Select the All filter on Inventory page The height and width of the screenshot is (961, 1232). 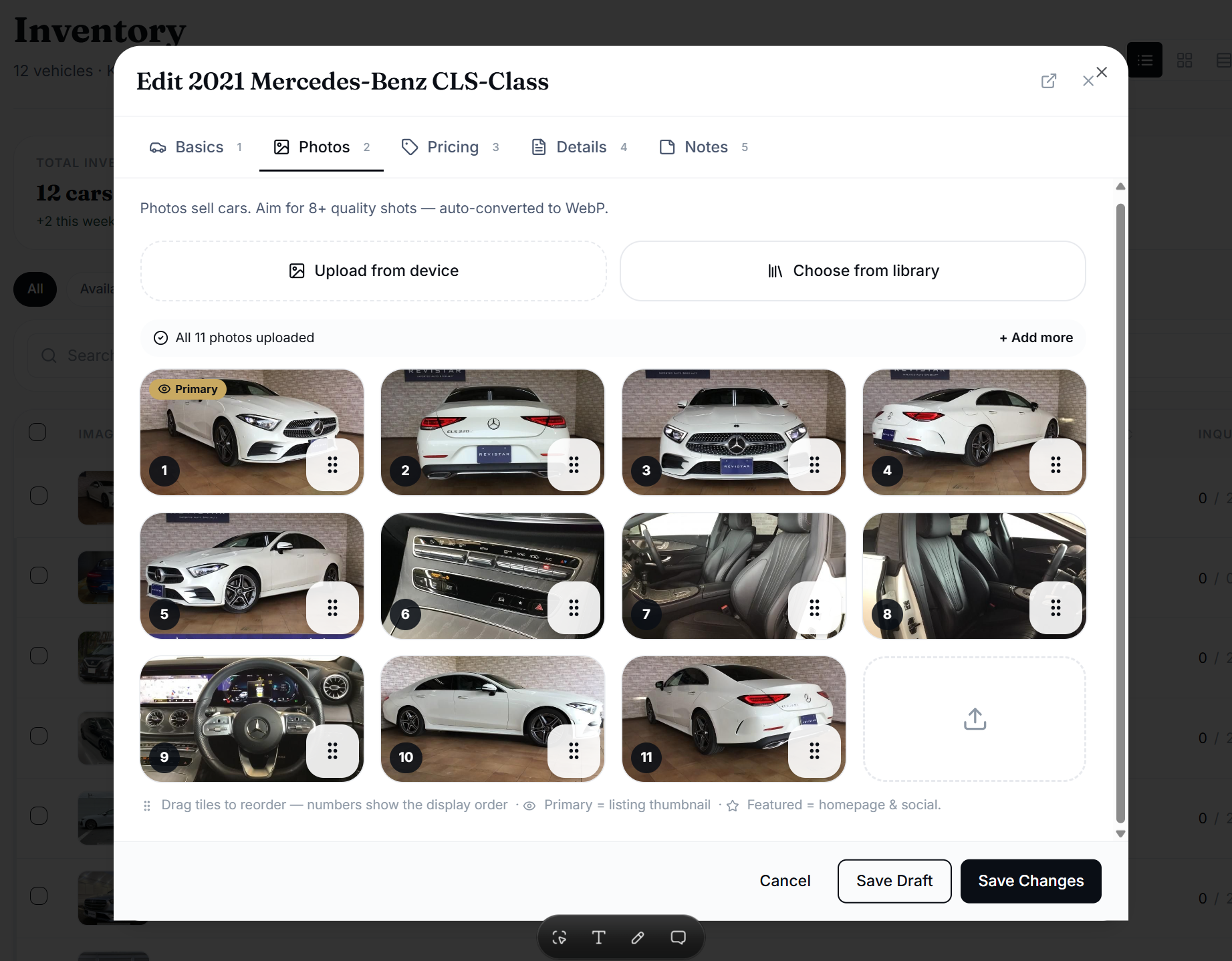tap(35, 289)
